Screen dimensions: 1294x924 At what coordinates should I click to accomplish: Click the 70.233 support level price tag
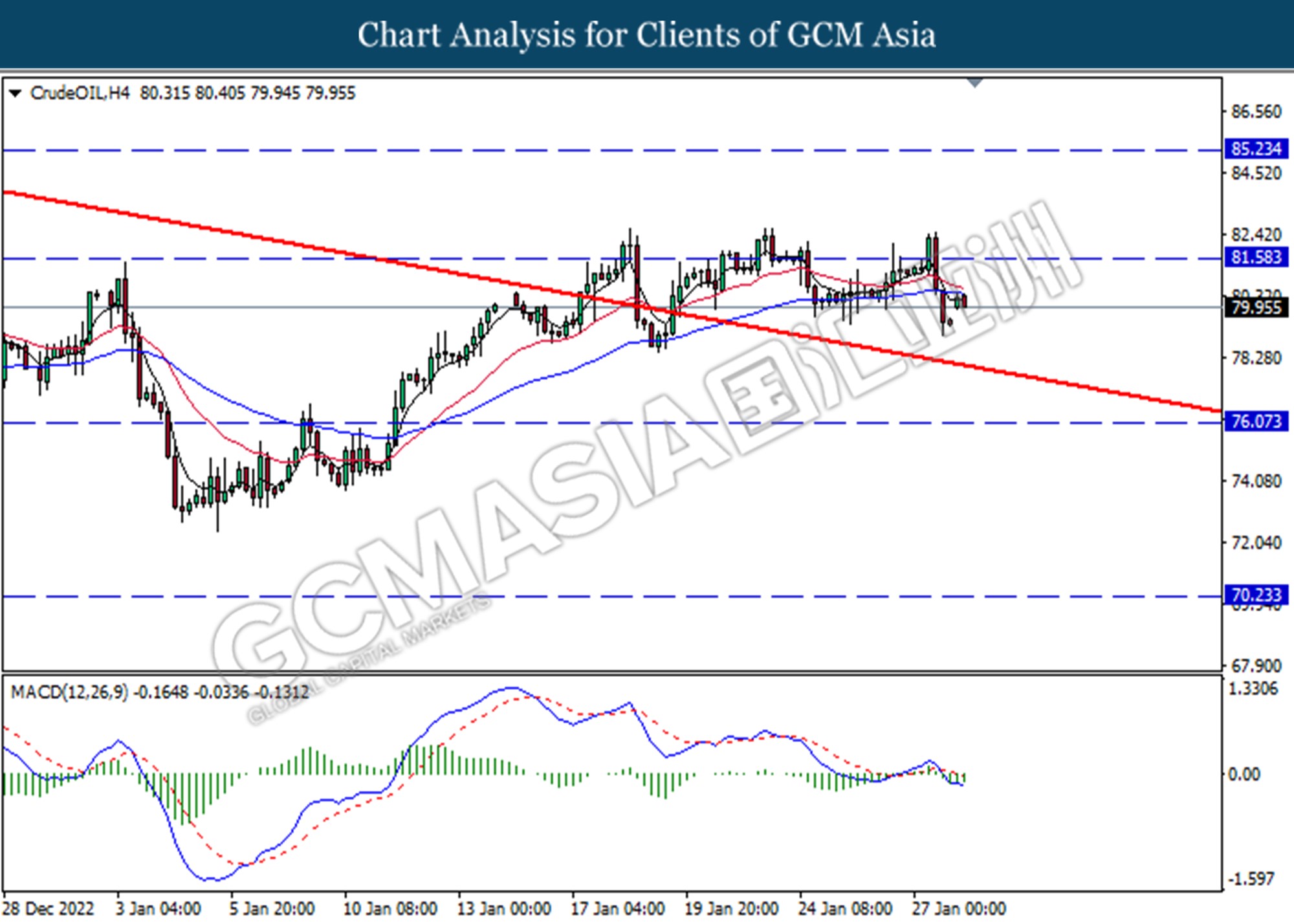point(1256,595)
